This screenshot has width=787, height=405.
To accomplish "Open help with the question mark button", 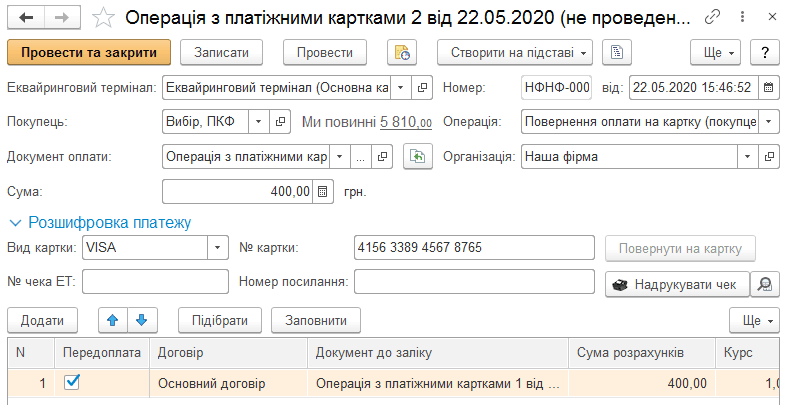I will pyautogui.click(x=764, y=53).
